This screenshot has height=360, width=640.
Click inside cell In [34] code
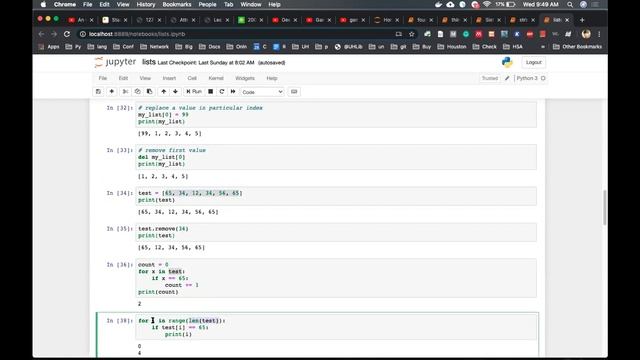[336, 196]
